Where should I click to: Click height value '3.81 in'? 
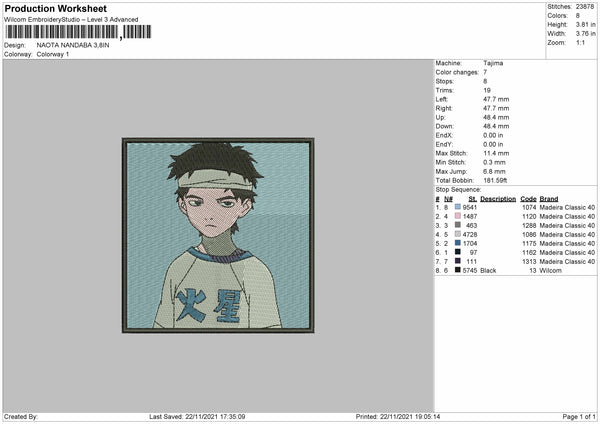point(585,24)
